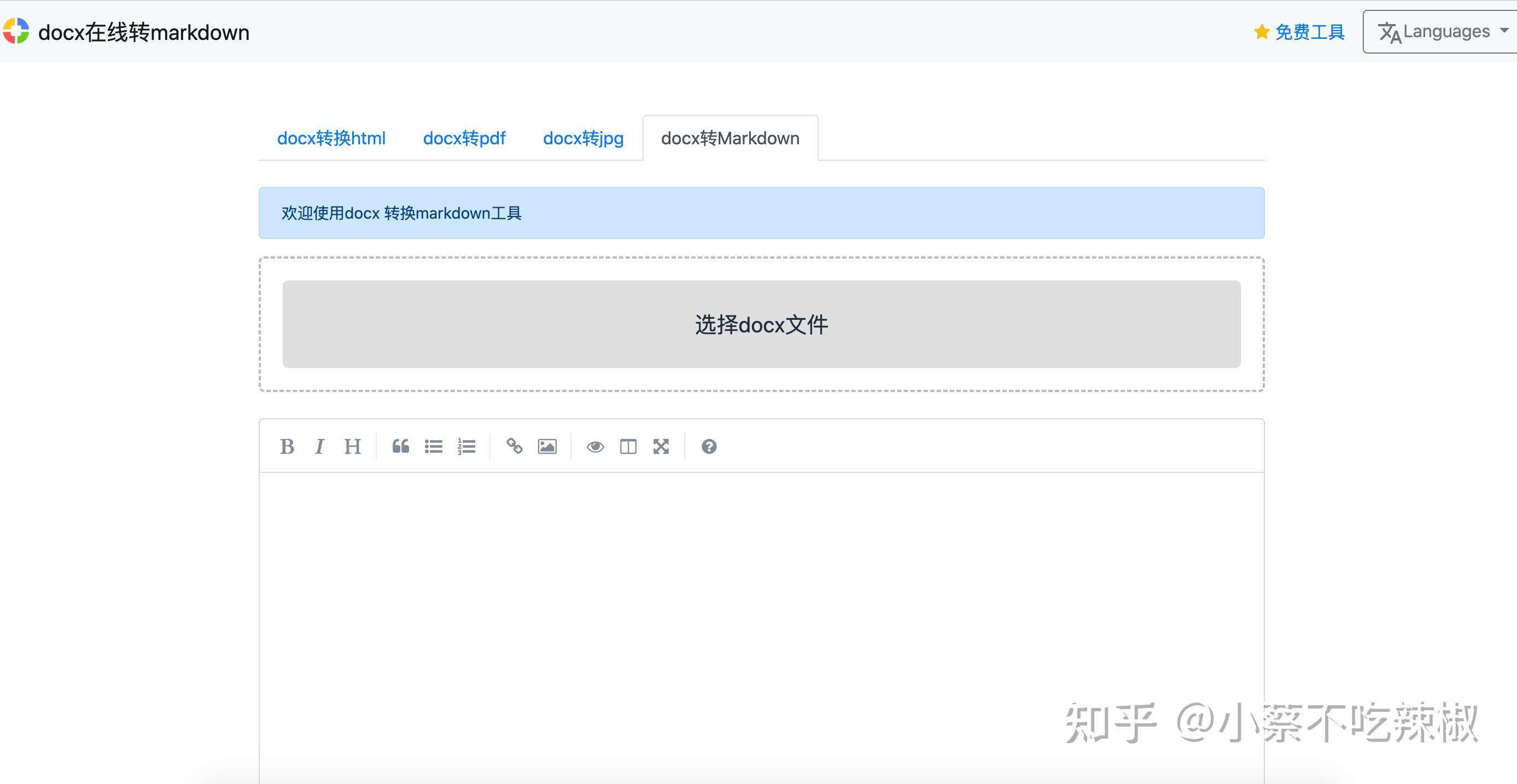Toggle fullscreen editing mode
Viewport: 1517px width, 784px height.
pyautogui.click(x=661, y=446)
